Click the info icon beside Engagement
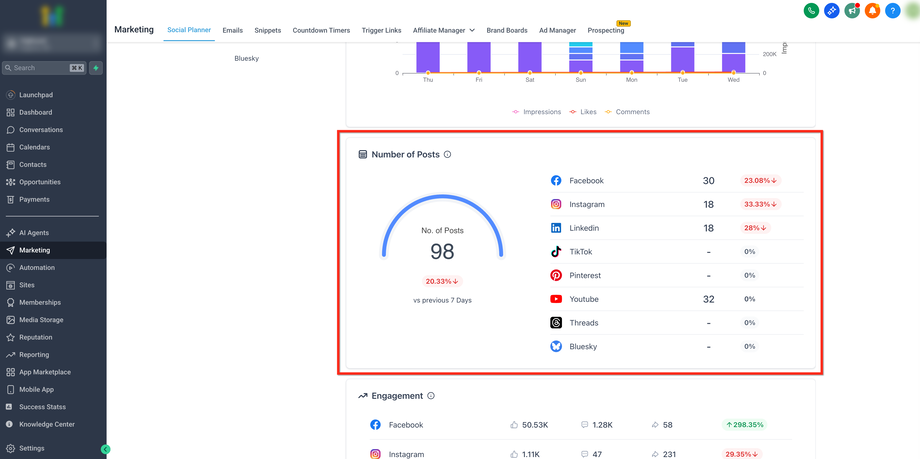This screenshot has width=920, height=459. (x=431, y=396)
